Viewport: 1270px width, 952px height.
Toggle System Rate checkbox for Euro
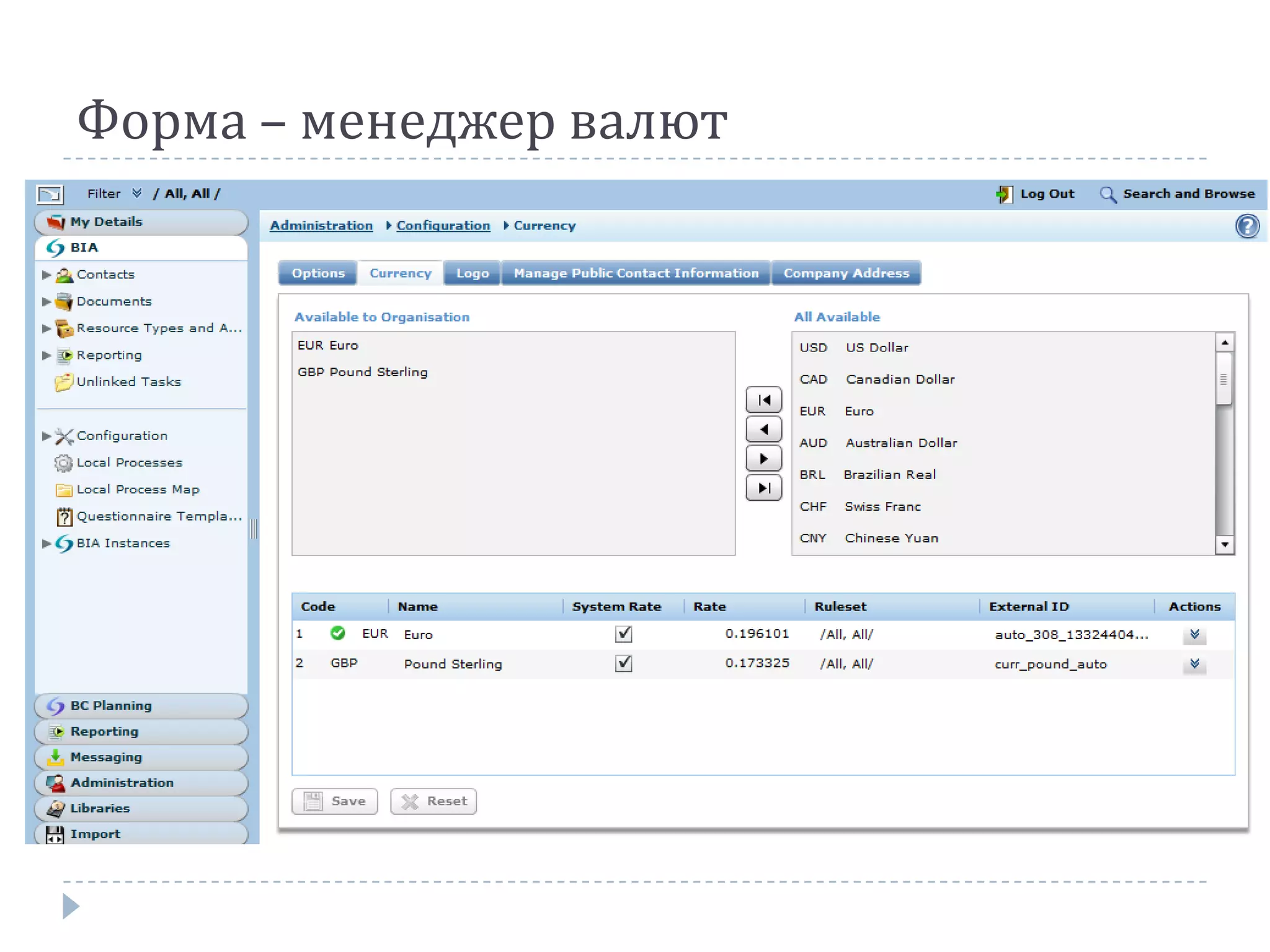click(x=623, y=633)
